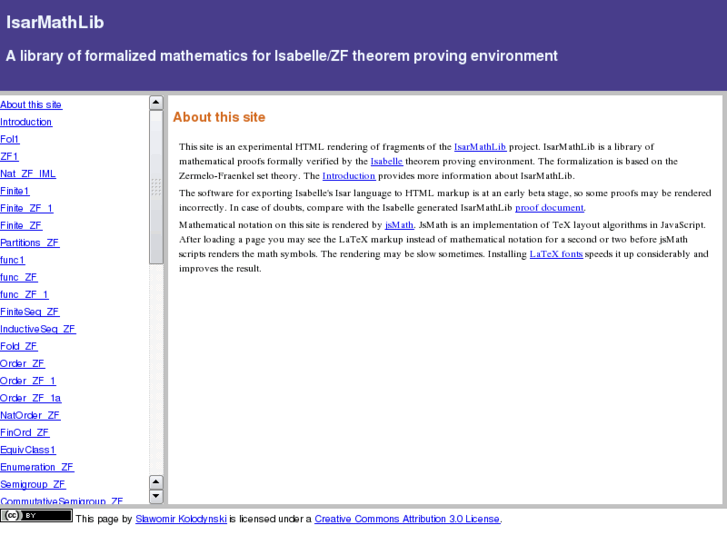This screenshot has height=545, width=727.
Task: Open the FiniteSeq_ZF link
Action: coord(30,312)
